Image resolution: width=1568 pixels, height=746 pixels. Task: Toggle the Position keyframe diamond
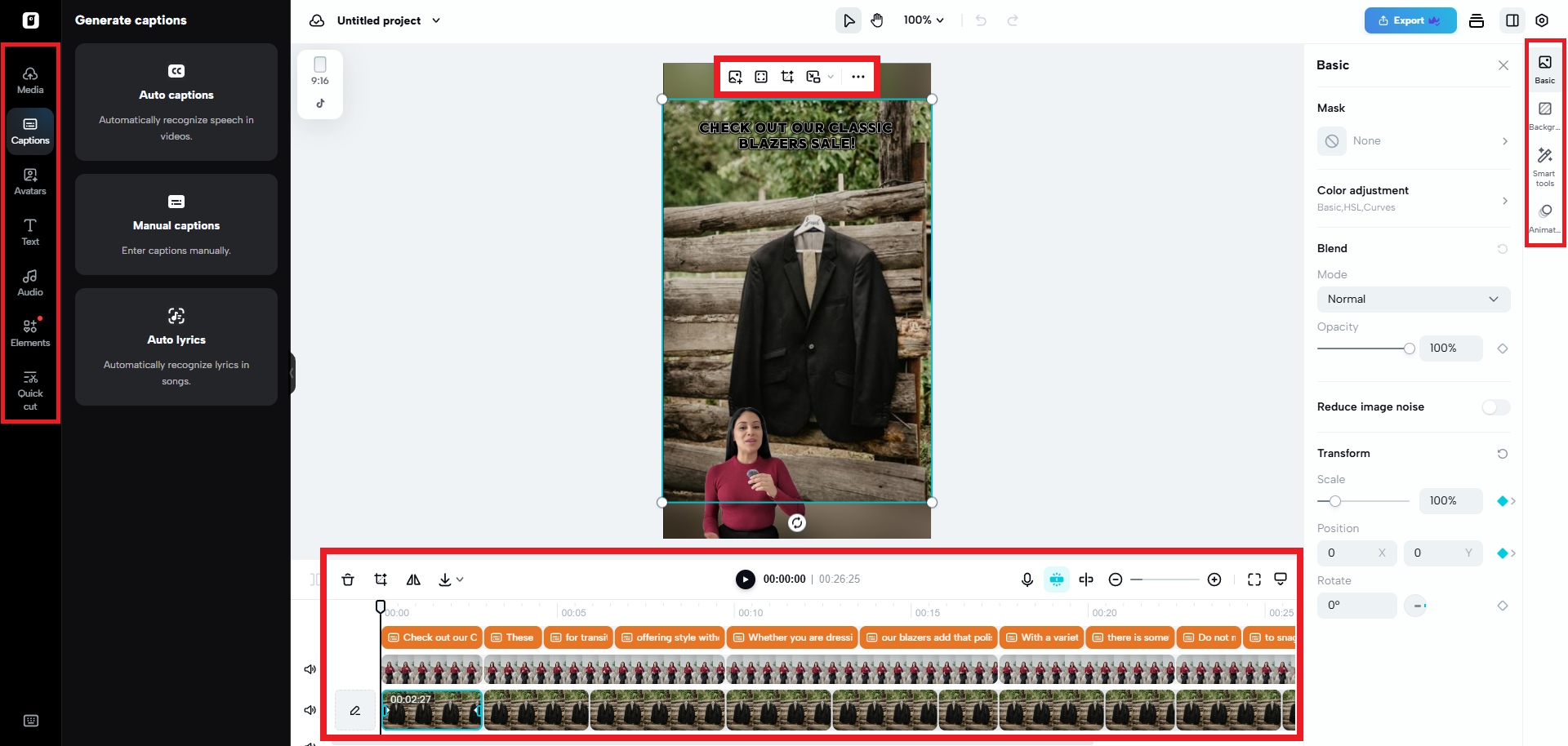point(1503,553)
